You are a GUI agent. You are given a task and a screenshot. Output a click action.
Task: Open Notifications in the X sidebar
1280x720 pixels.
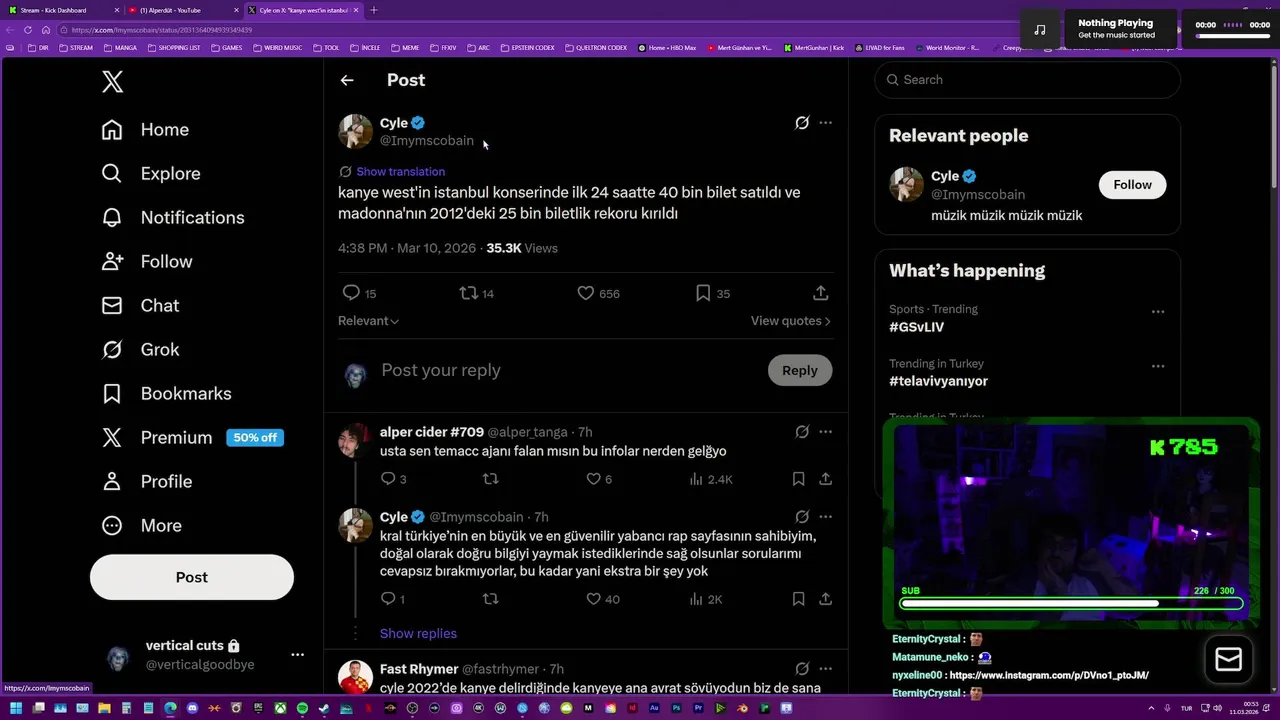[173, 218]
